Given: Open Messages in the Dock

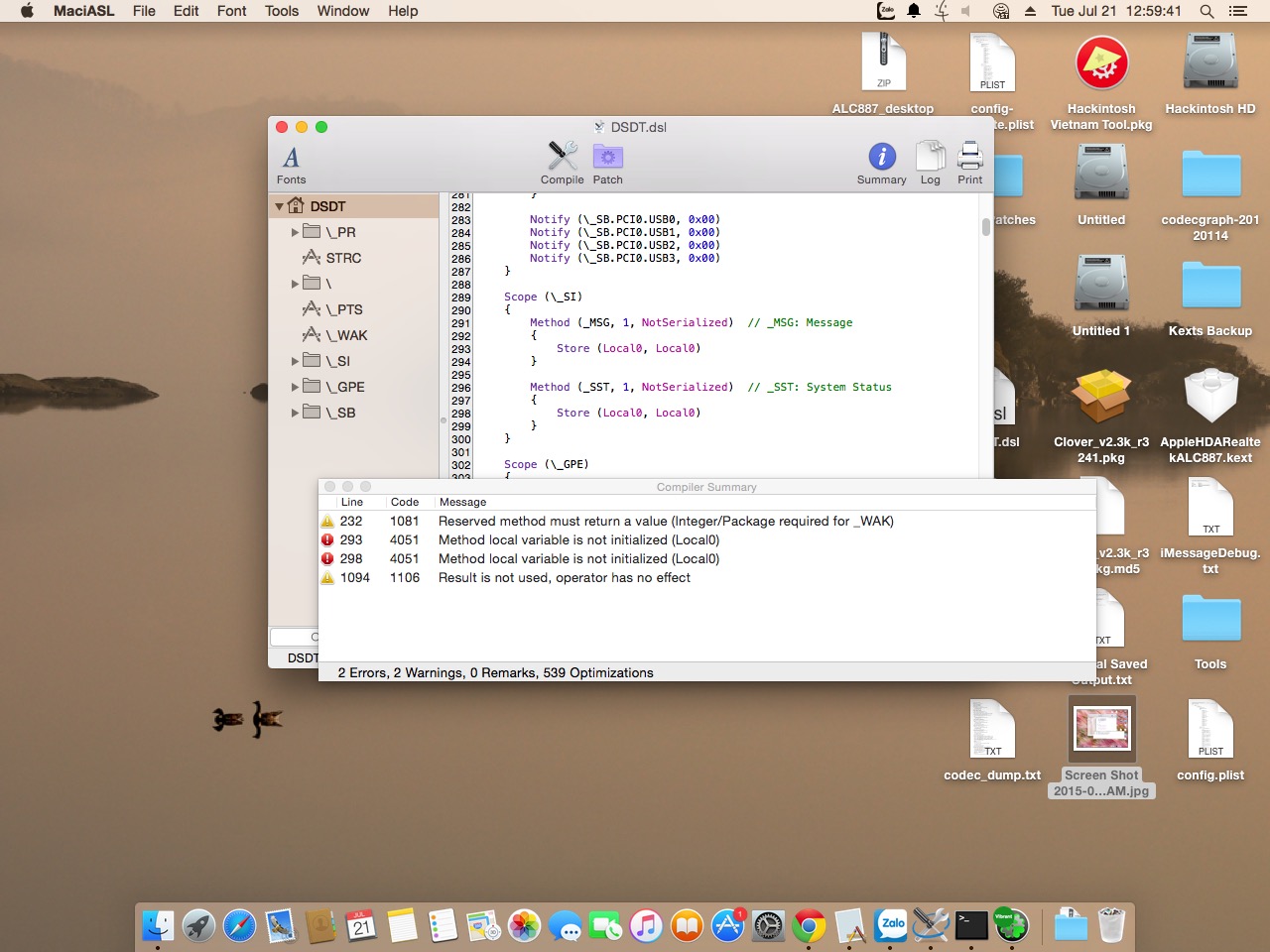Looking at the screenshot, I should pos(565,926).
